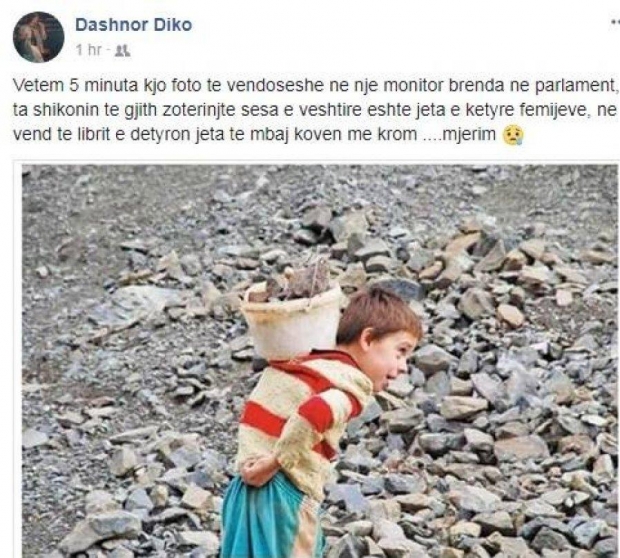Viewport: 620px width, 558px height.
Task: Open the Dashnor Diko profile name link
Action: pos(134,25)
